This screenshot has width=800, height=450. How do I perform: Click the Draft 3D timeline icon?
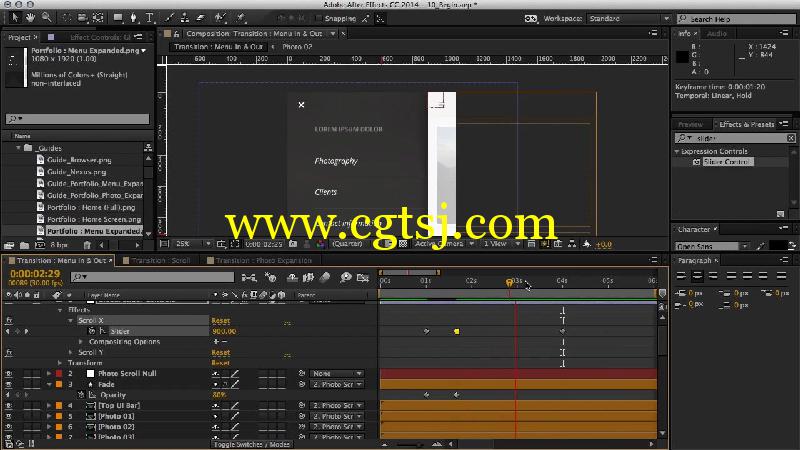click(271, 278)
